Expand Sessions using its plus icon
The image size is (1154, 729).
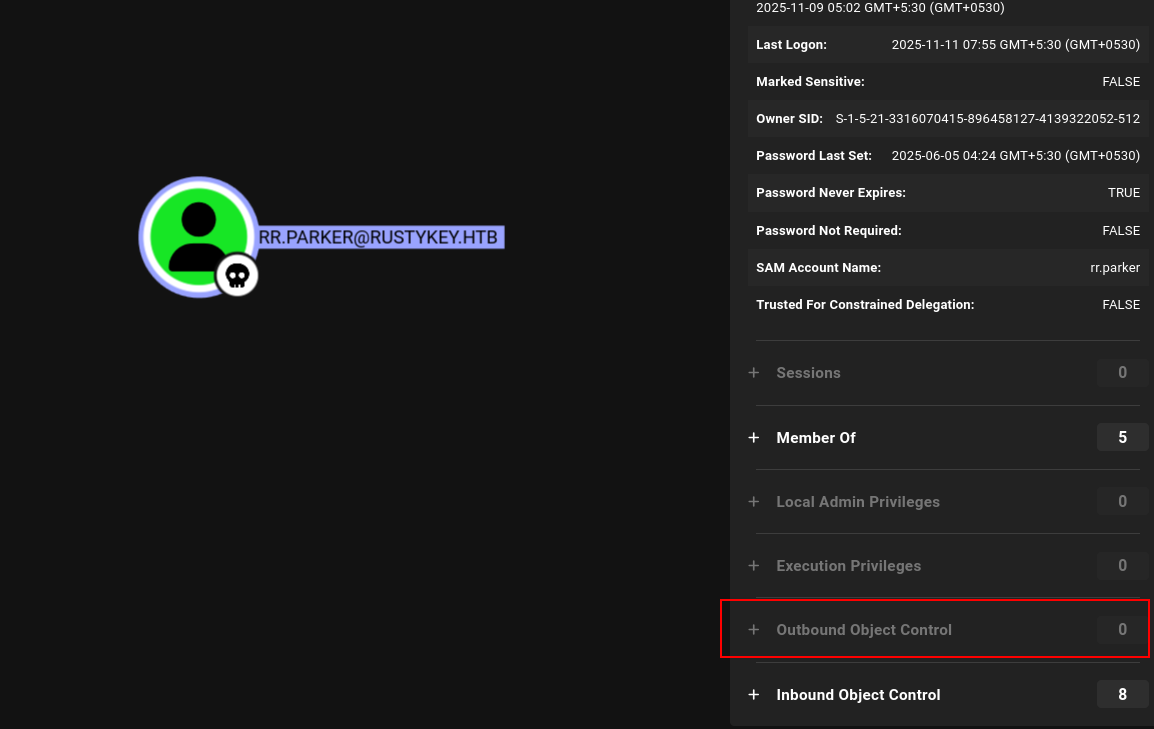[754, 373]
